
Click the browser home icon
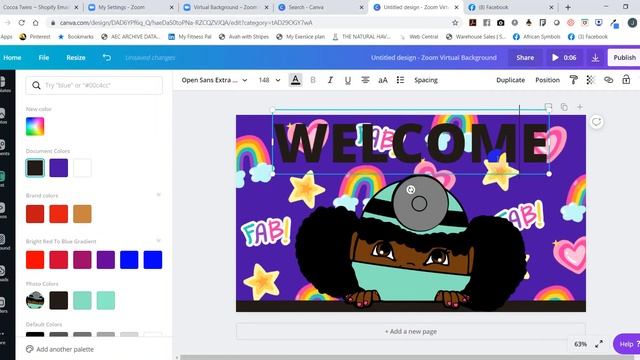[36, 23]
